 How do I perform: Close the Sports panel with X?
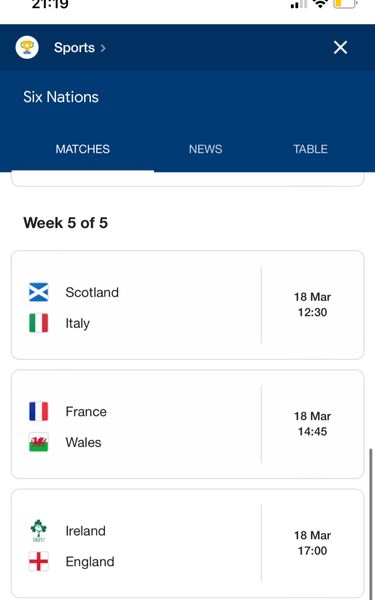[340, 47]
